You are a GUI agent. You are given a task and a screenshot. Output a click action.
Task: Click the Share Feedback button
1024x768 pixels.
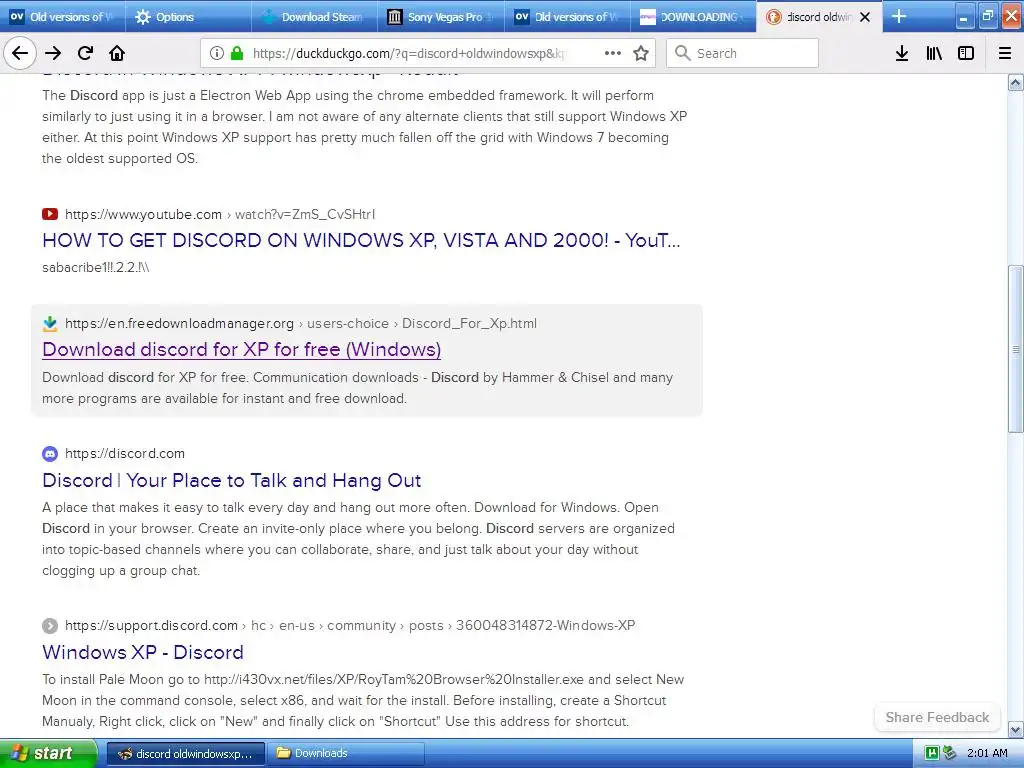(x=937, y=717)
